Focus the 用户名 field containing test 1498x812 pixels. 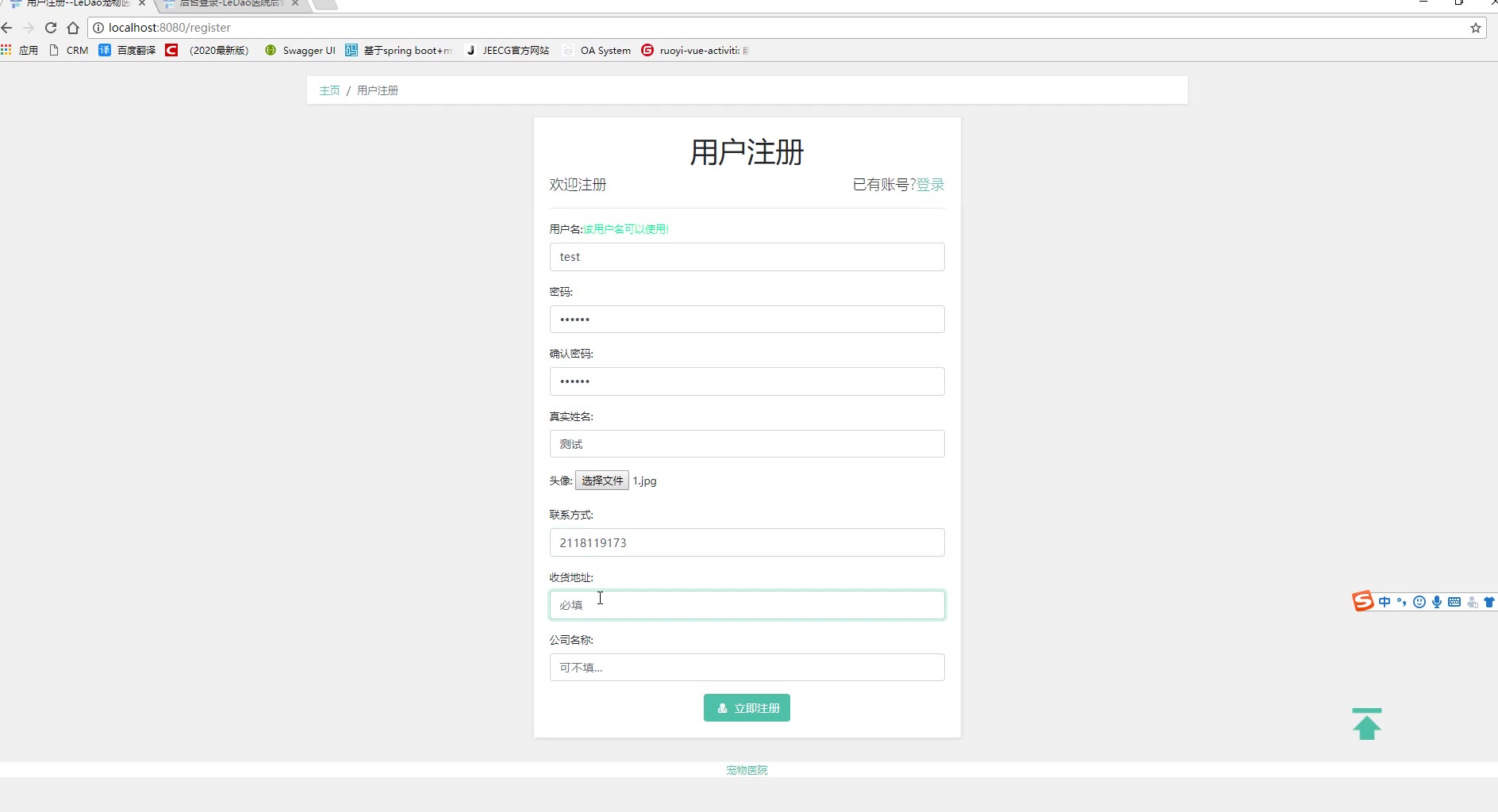747,257
